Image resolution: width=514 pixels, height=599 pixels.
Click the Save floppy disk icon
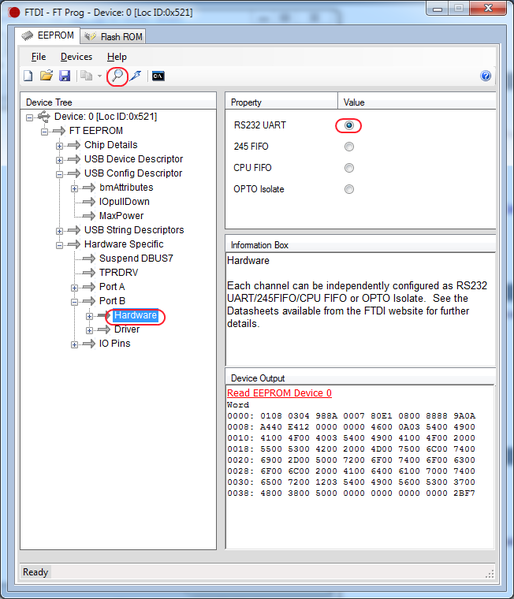(x=65, y=76)
